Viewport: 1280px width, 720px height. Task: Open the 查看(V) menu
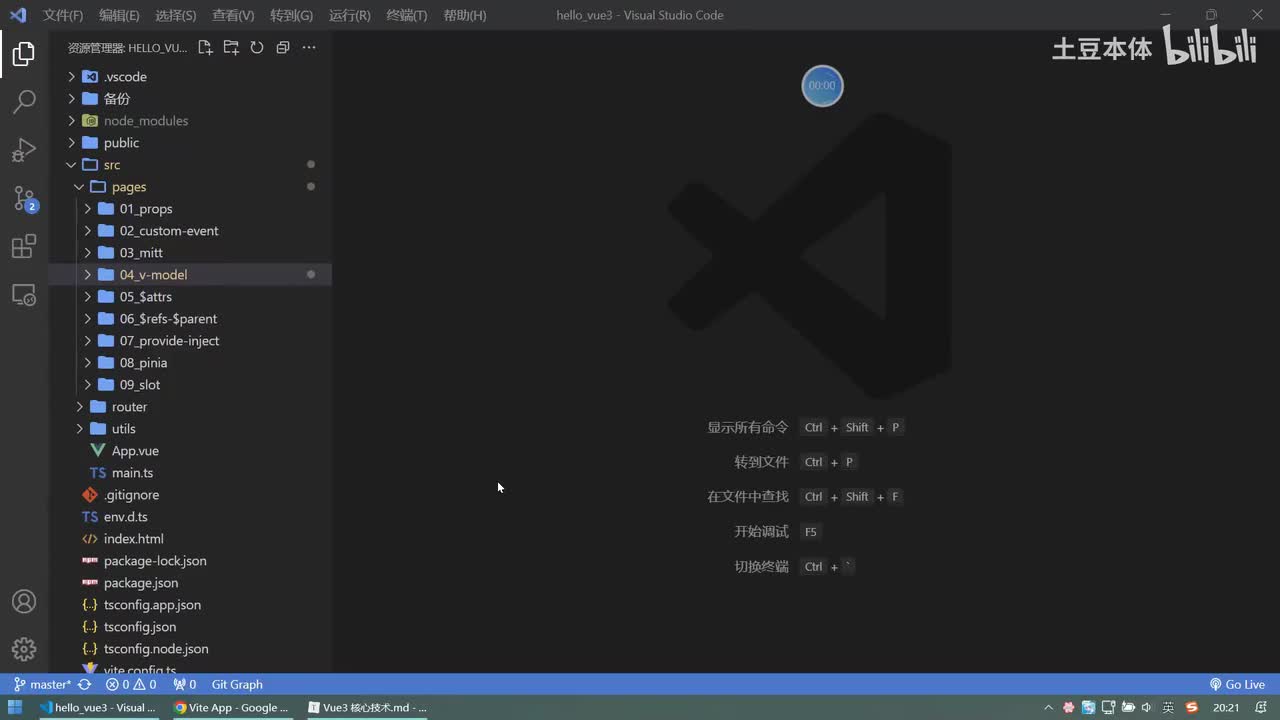(233, 15)
